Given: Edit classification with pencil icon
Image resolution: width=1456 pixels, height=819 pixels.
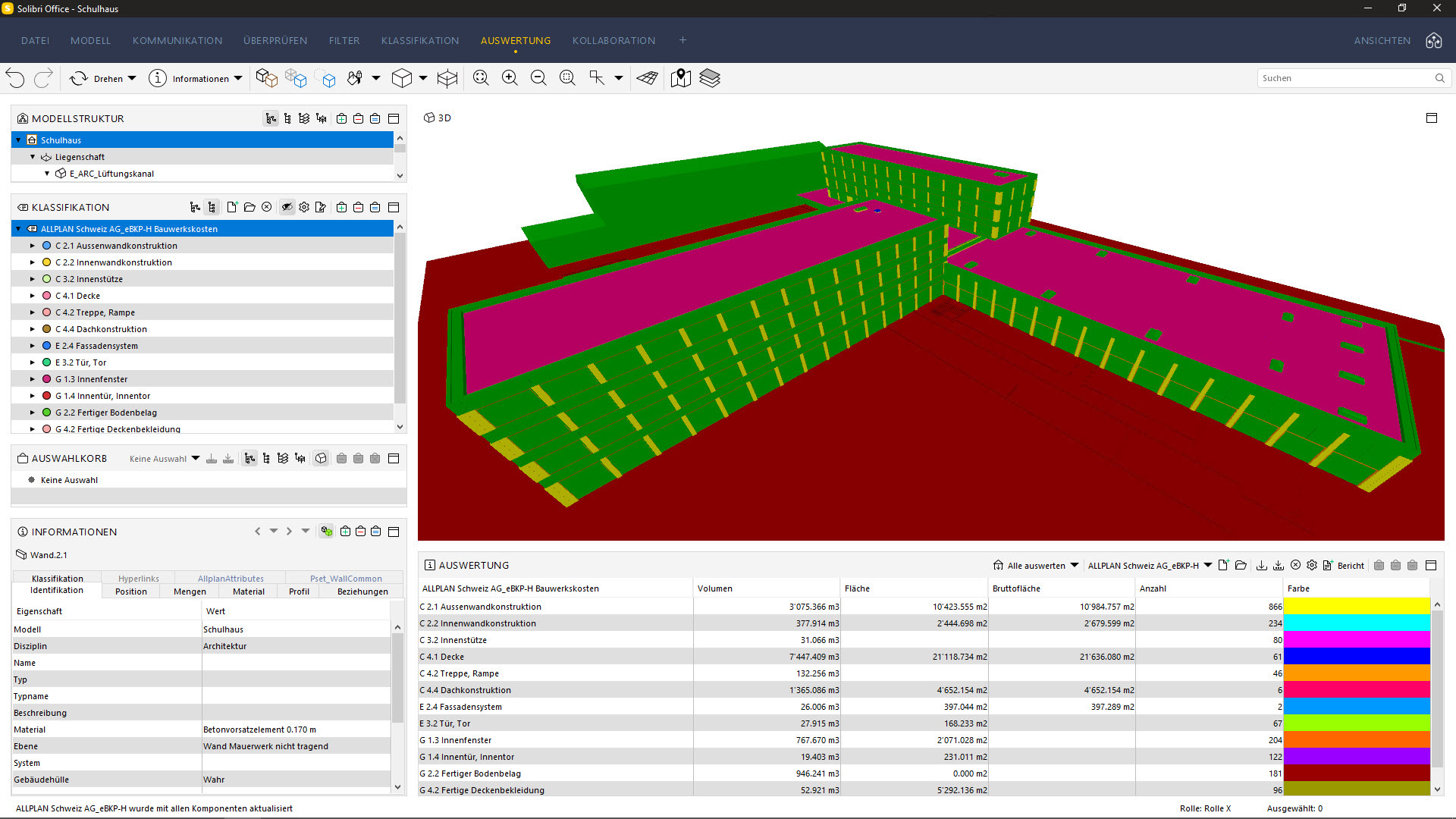Looking at the screenshot, I should [321, 207].
